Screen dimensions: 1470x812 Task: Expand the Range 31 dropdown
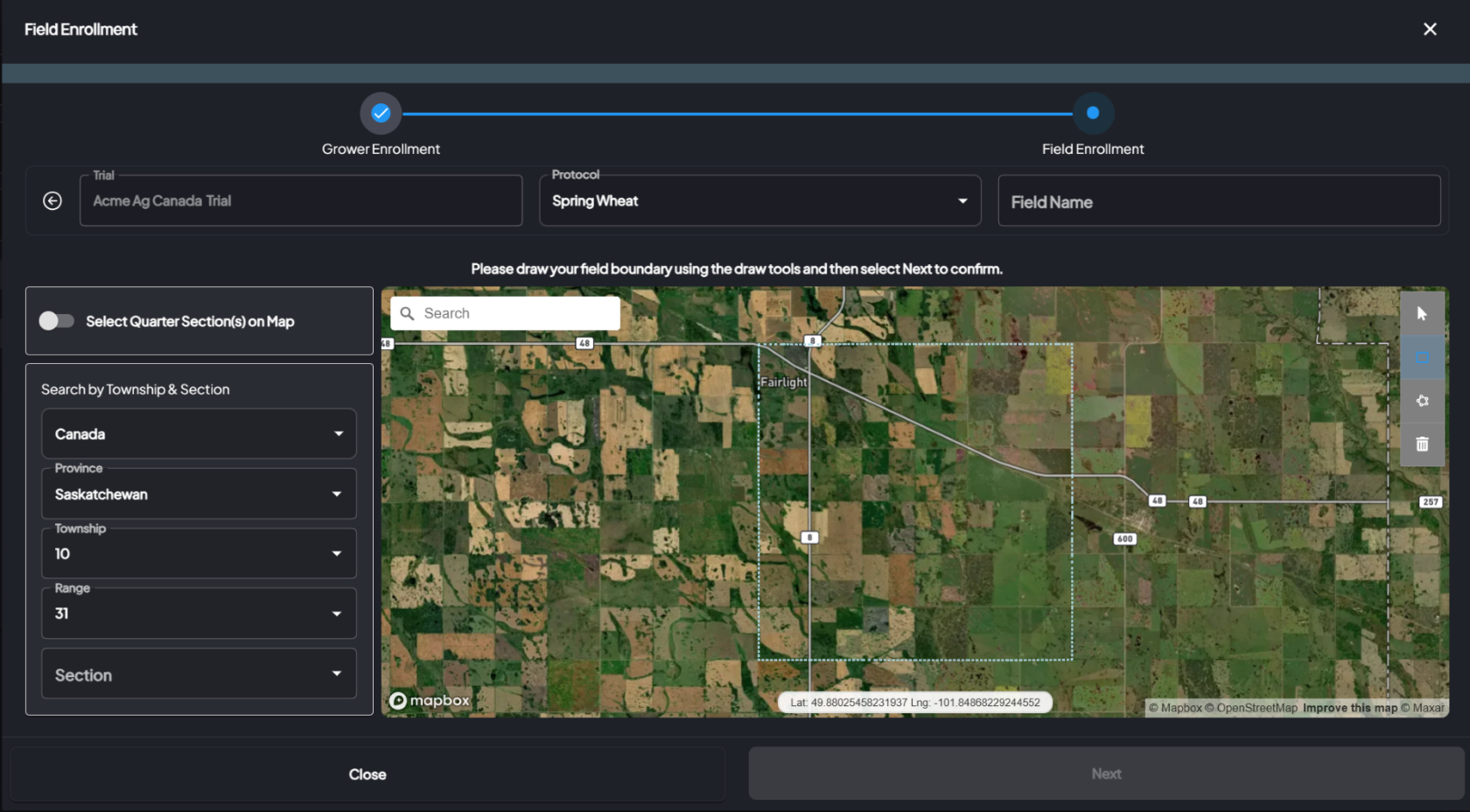tap(199, 613)
